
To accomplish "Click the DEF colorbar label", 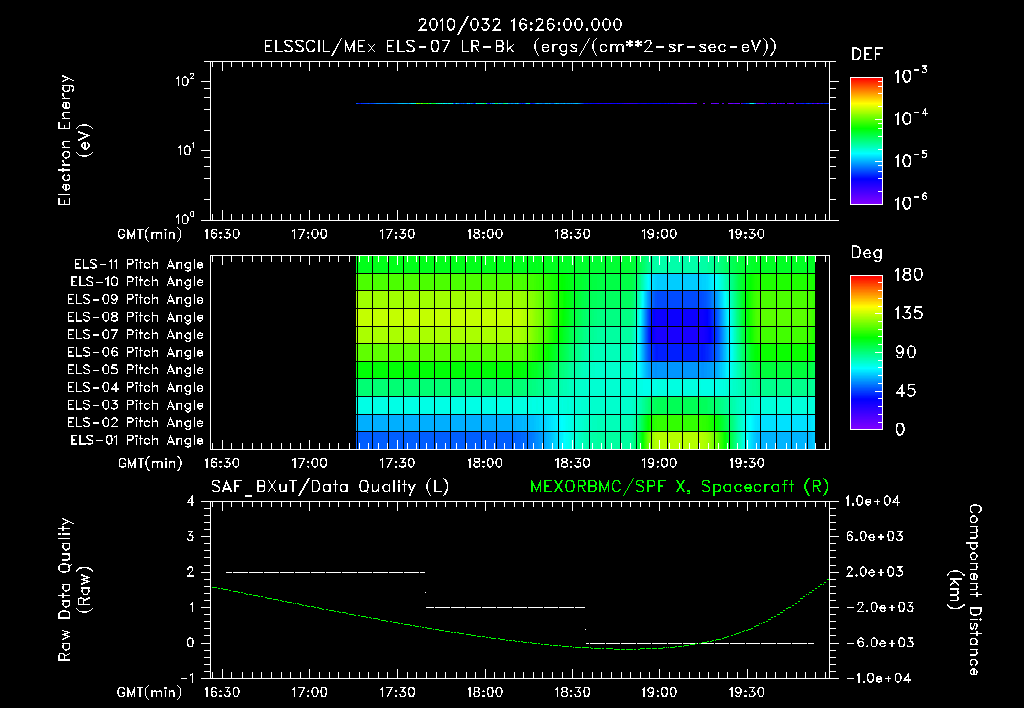I will coord(867,54).
